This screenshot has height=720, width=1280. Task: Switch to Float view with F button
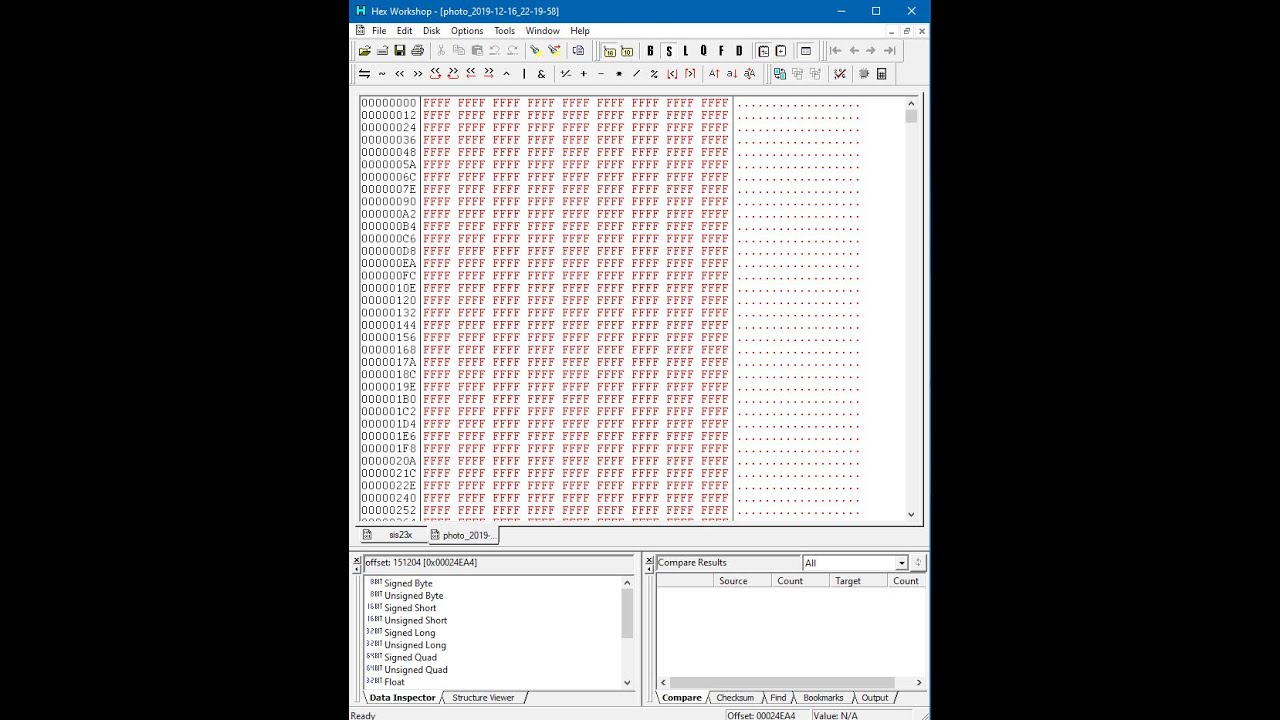tap(721, 51)
